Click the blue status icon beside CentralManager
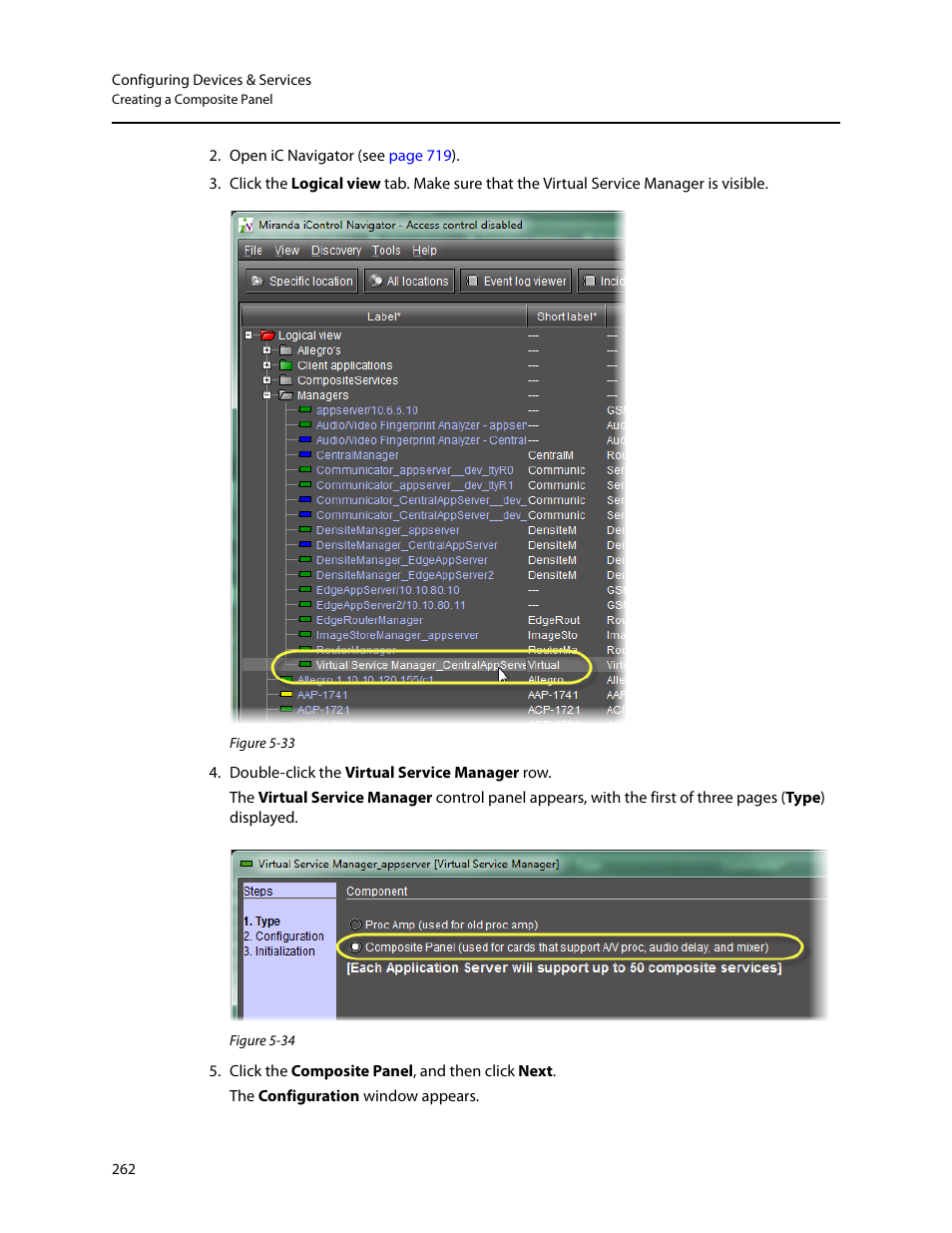This screenshot has height=1233, width=952. (305, 454)
